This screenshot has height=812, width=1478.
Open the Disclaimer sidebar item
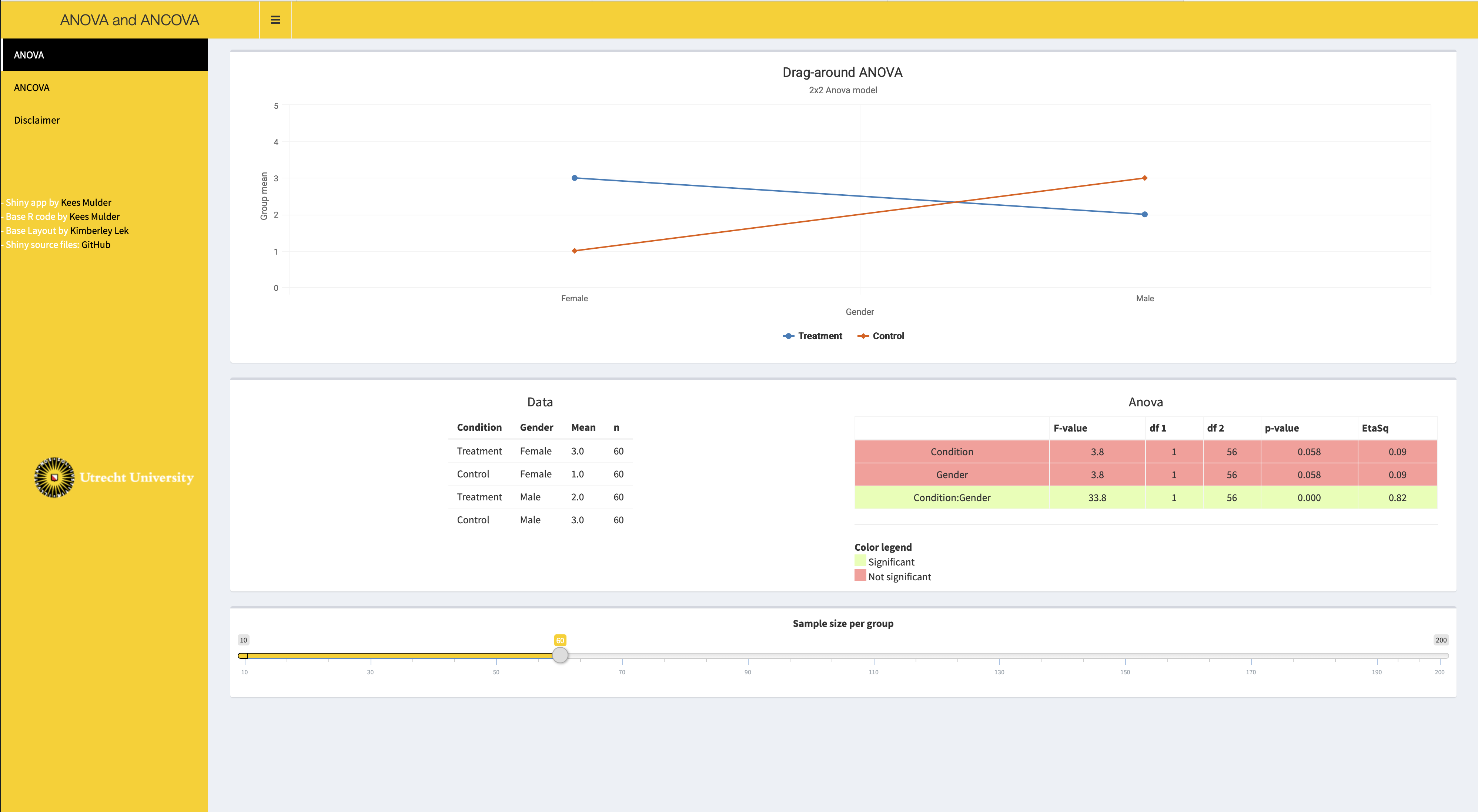point(106,120)
